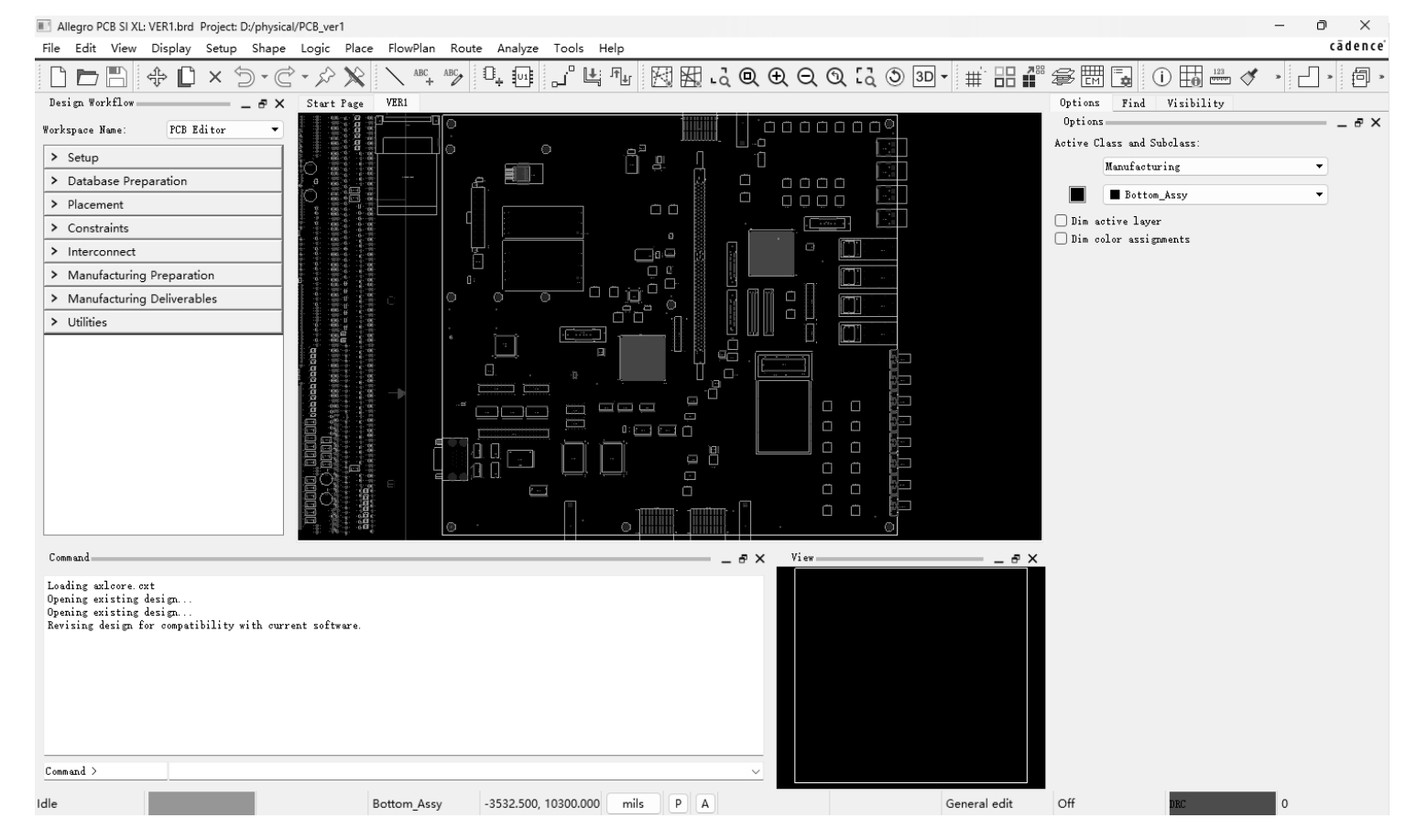Enable Dim active layer checkbox
This screenshot has height=840, width=1406.
1061,221
